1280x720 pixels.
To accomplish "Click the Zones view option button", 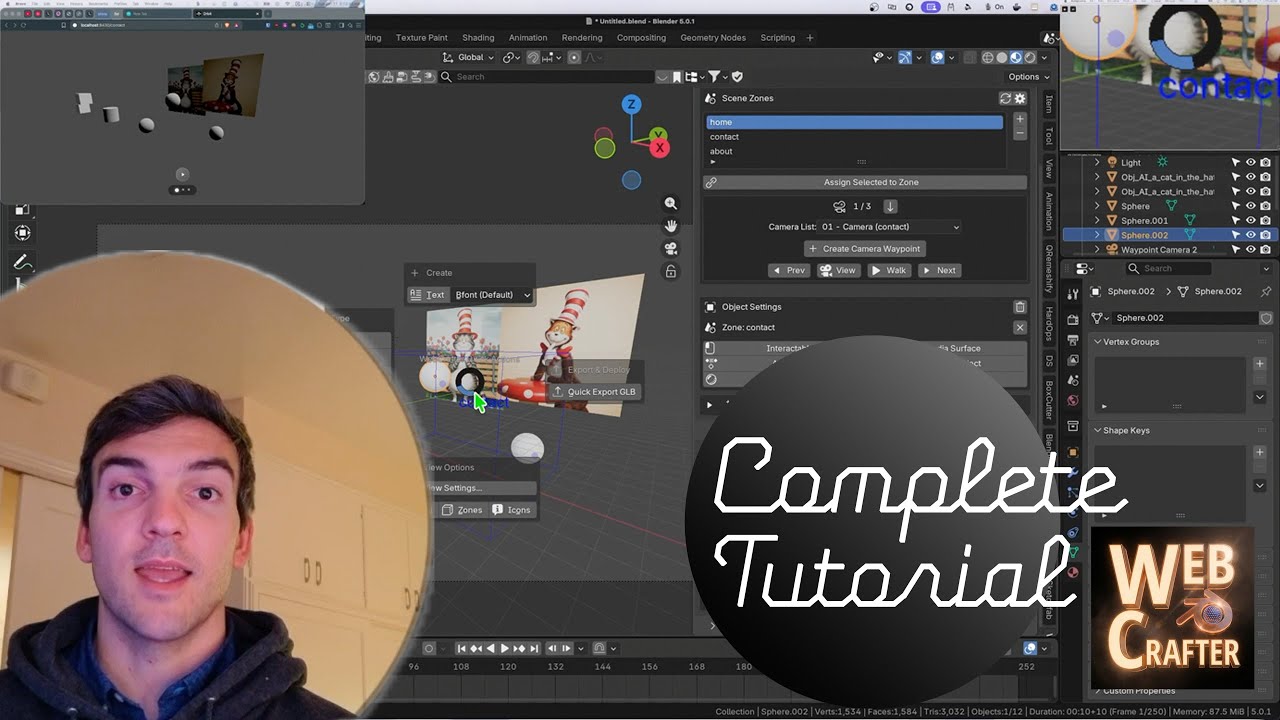I will pyautogui.click(x=463, y=510).
